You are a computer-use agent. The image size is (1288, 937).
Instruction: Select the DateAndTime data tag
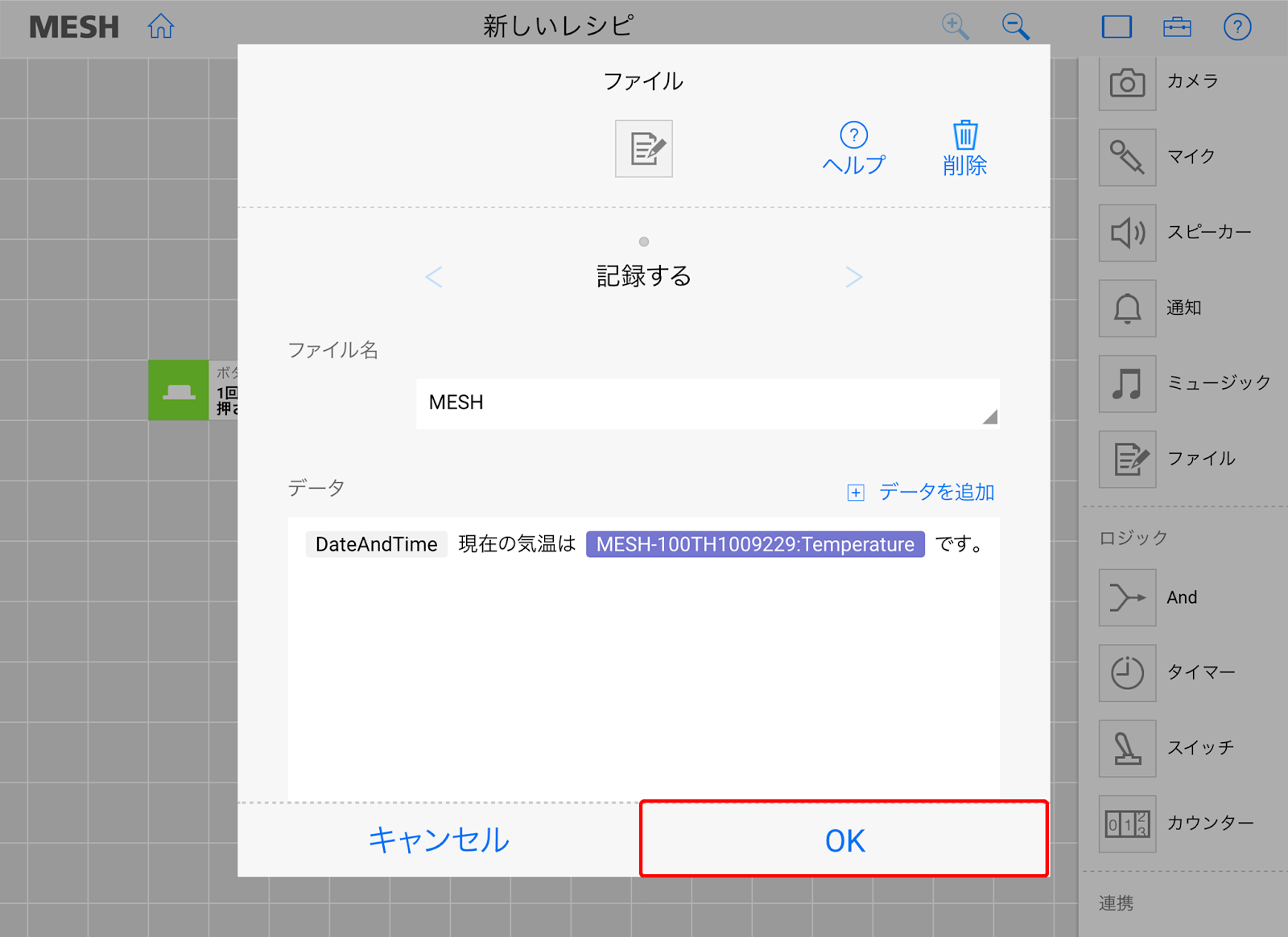click(376, 544)
